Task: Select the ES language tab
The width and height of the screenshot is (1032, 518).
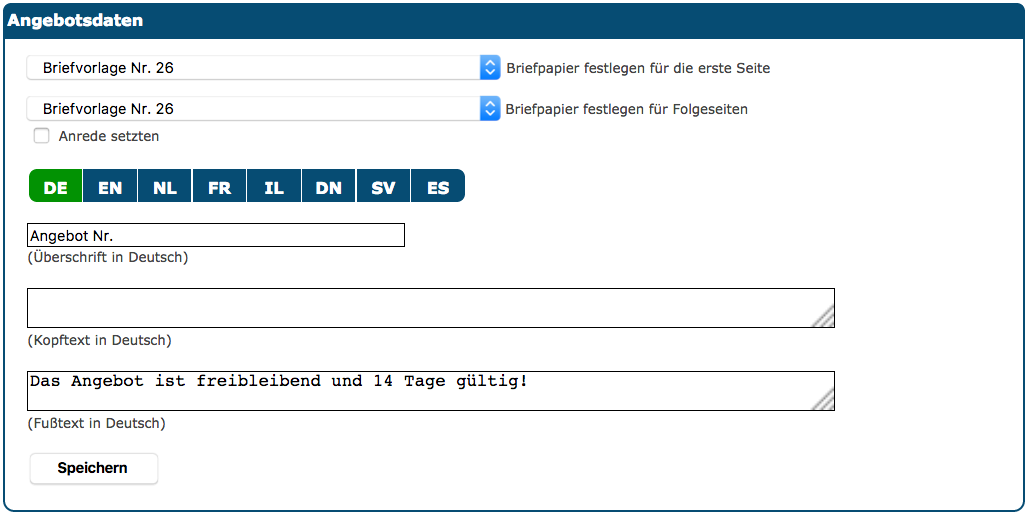Action: [x=438, y=187]
